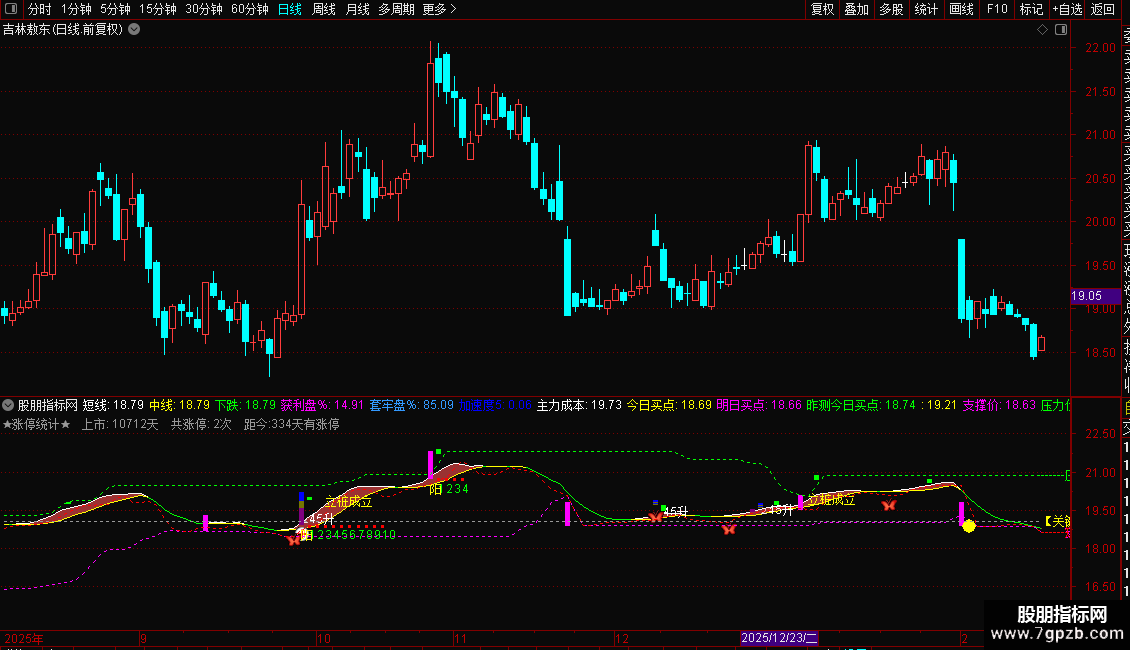
Task: Click the 支撑价: 18.63 value
Action: click(x=999, y=405)
